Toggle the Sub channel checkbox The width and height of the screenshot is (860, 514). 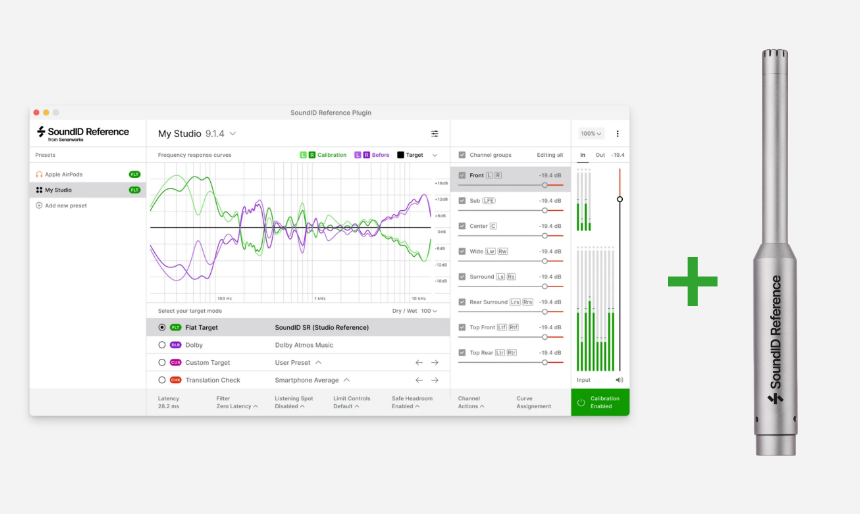[x=462, y=201]
